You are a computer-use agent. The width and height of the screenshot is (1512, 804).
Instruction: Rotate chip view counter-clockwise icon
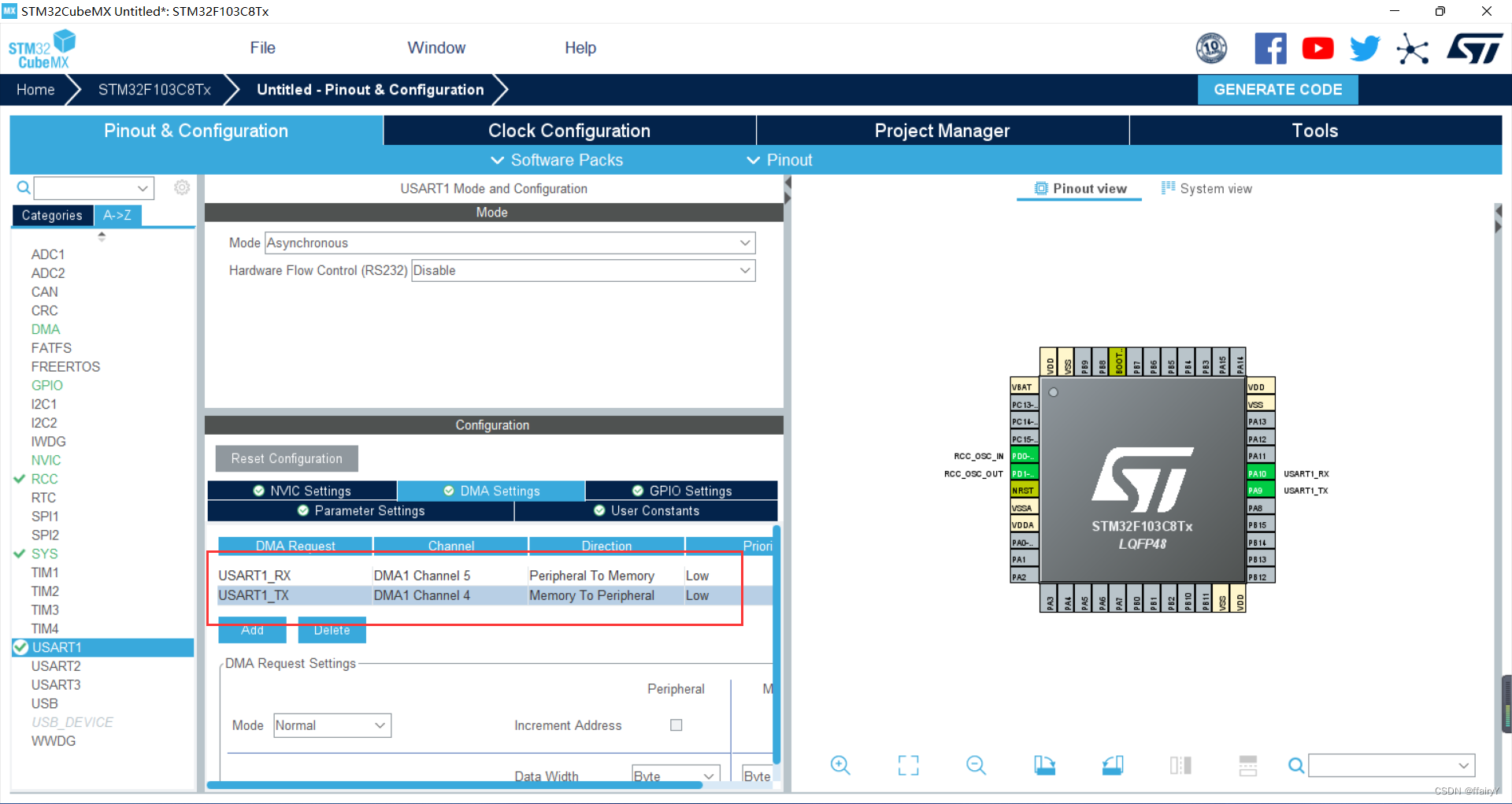pyautogui.click(x=1112, y=765)
